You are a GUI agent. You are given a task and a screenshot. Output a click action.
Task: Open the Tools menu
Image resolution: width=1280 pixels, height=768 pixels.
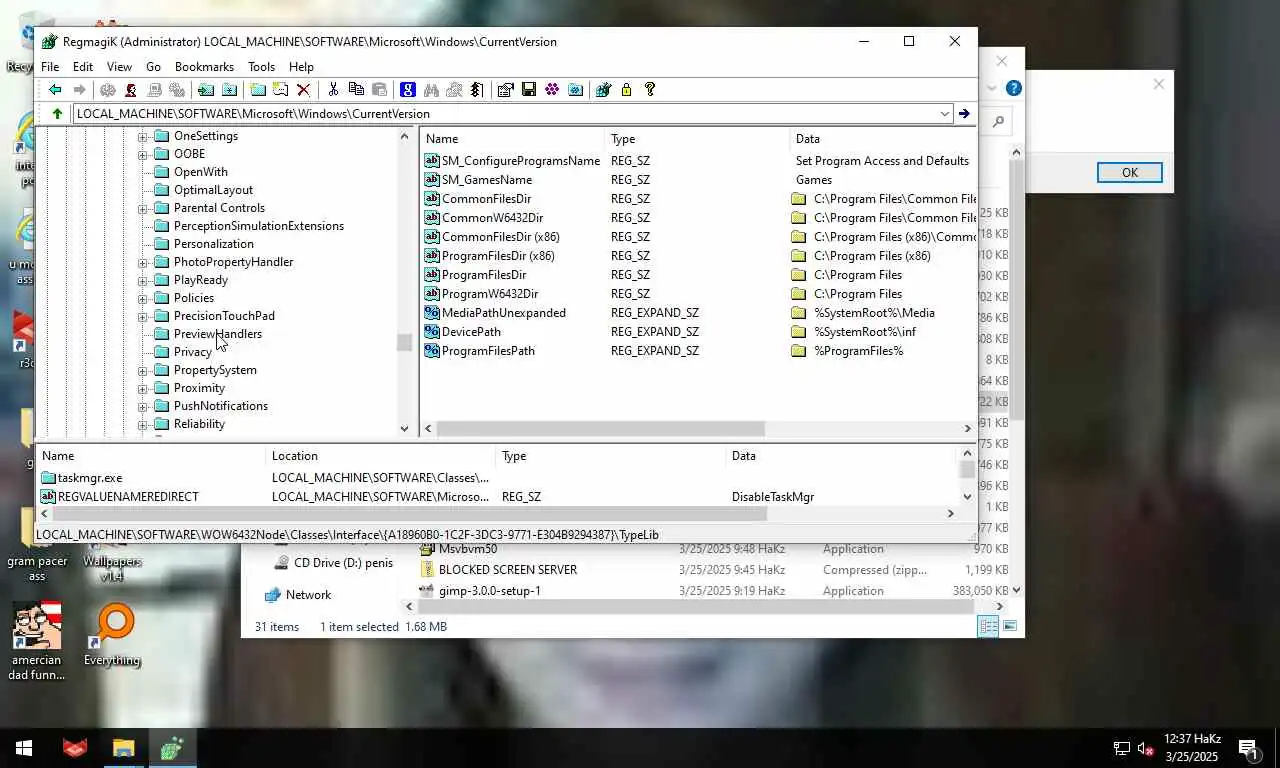click(261, 67)
